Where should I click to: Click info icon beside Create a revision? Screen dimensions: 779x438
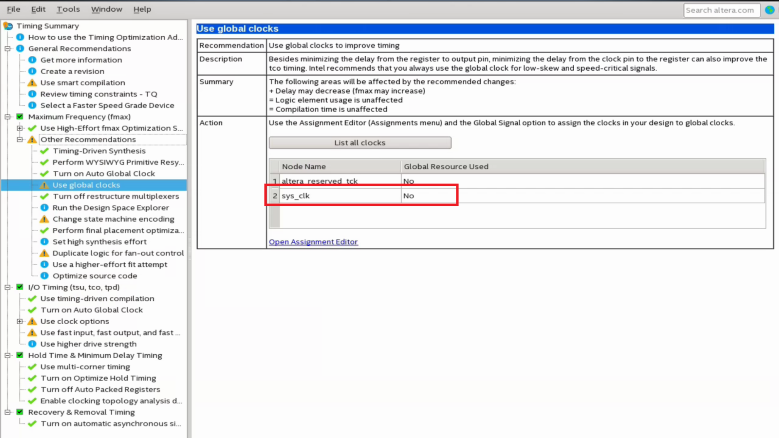[x=32, y=72]
